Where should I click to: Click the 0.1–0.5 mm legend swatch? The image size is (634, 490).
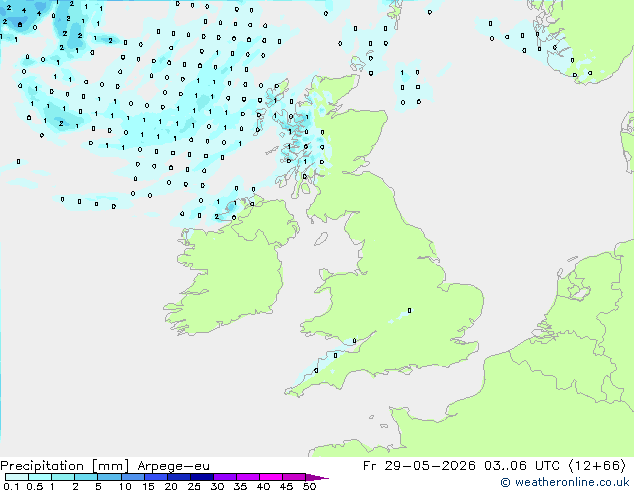pos(17,477)
